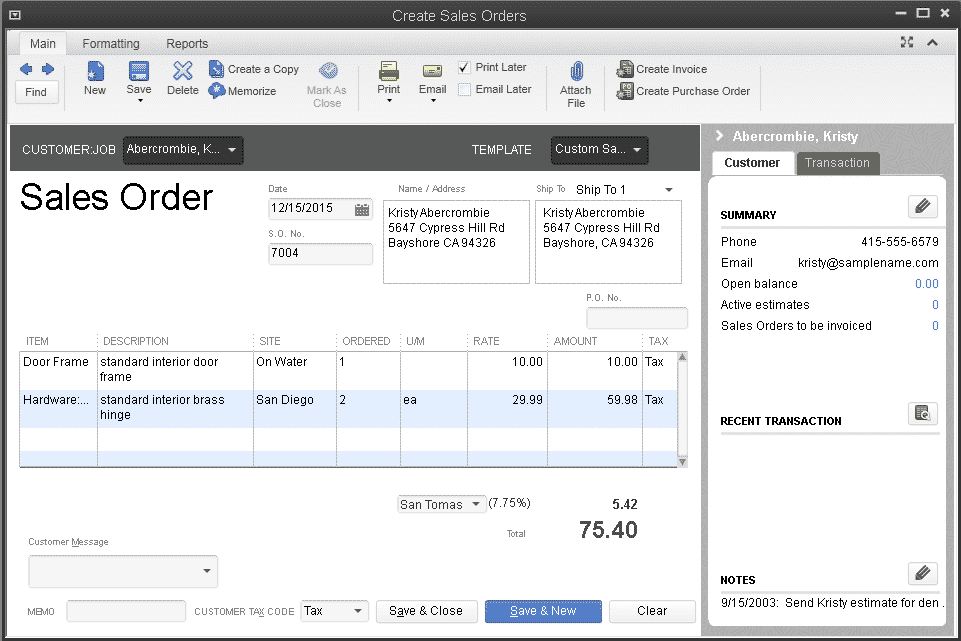Open the Open balance 0.00 link
This screenshot has width=961, height=641.
(x=927, y=284)
